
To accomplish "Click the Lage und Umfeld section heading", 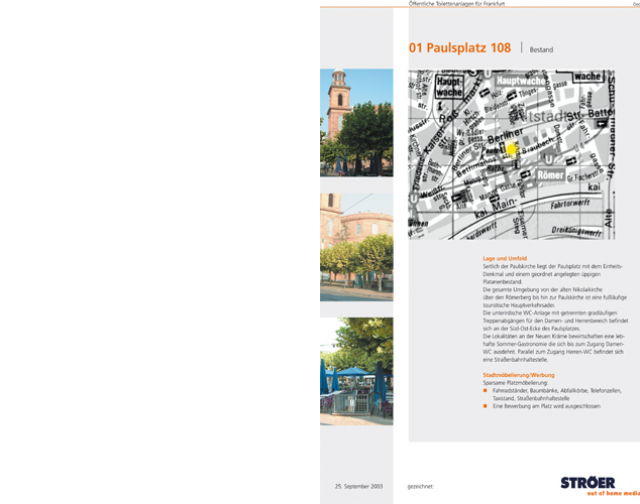I will [x=504, y=258].
